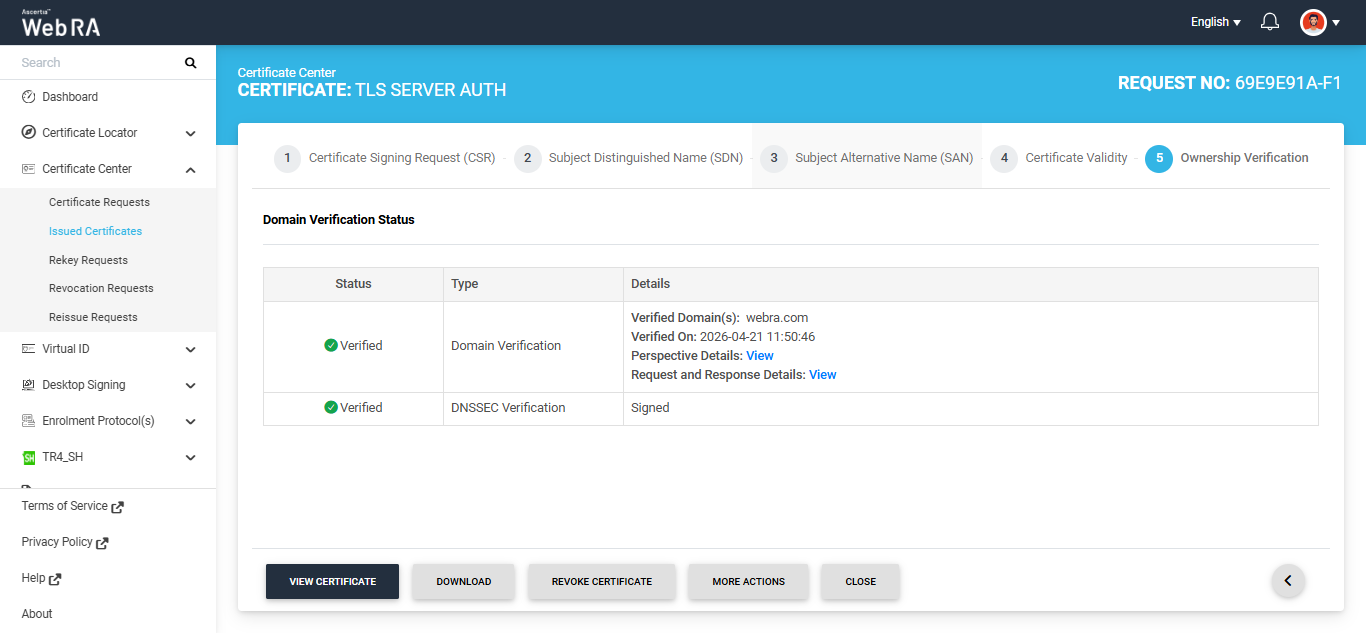Click the arrow beside the user avatar
Screen dimensions: 1366x633
click(x=1336, y=23)
